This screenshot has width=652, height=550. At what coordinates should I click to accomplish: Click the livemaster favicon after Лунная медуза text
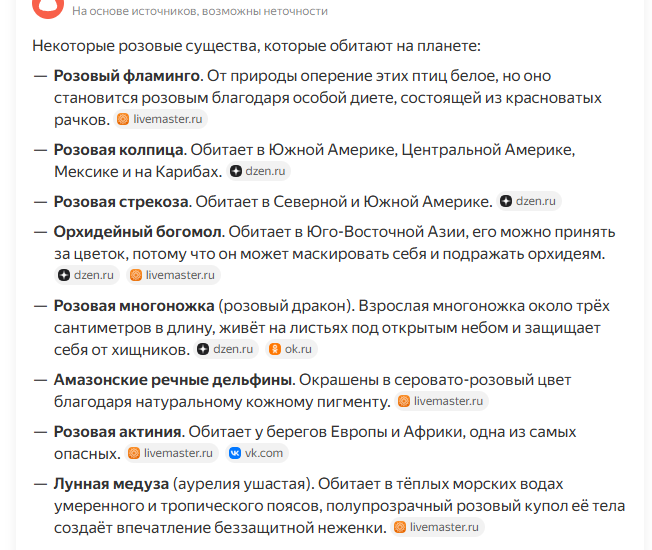pos(400,527)
